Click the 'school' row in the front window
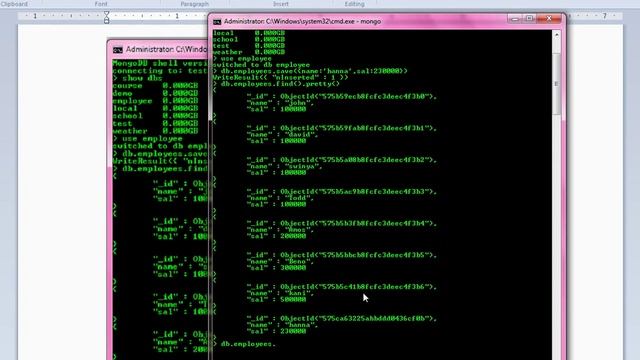Image resolution: width=640 pixels, height=360 pixels. click(x=249, y=39)
